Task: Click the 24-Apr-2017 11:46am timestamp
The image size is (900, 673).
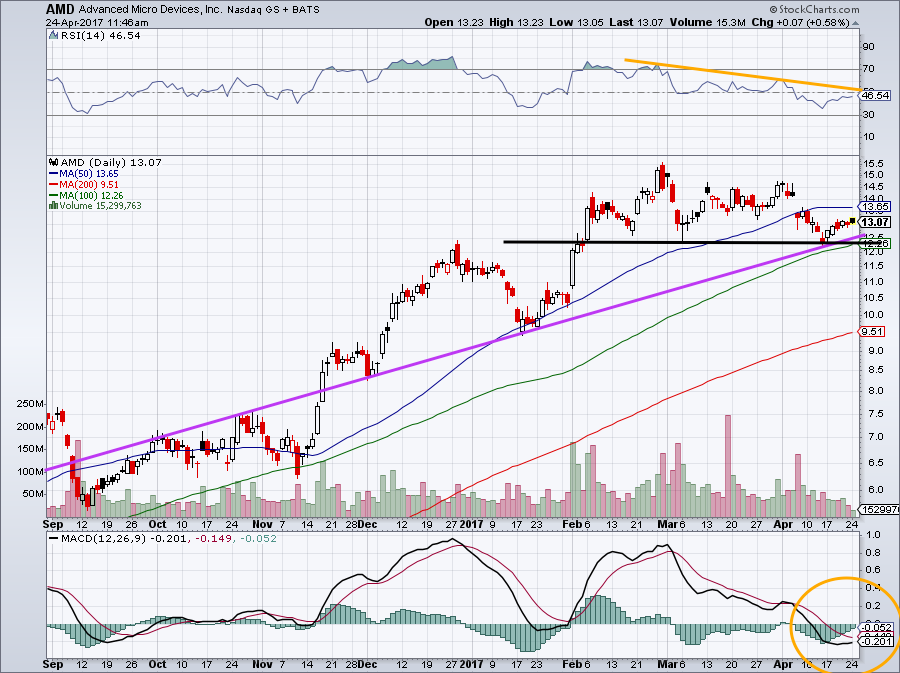Action: coord(98,23)
